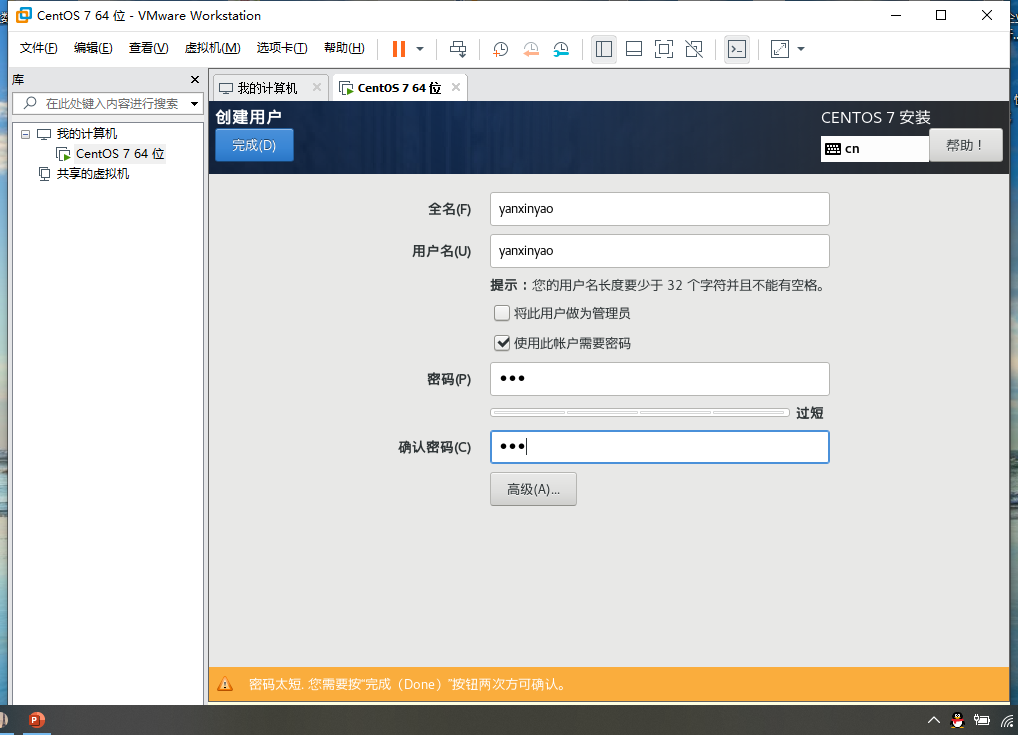
Task: Switch to Unity mode icon
Action: [x=694, y=49]
